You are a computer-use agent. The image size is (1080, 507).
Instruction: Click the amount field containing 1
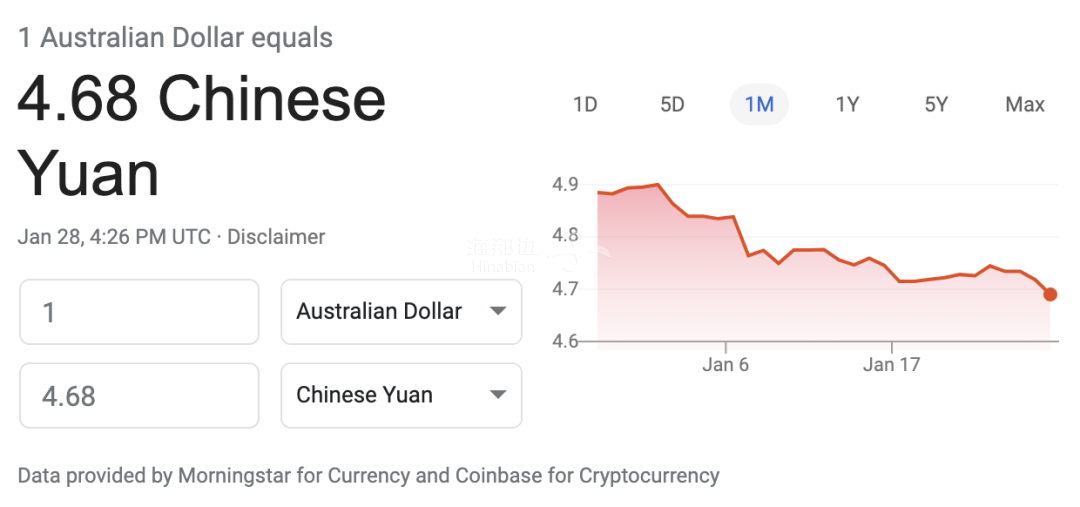(139, 311)
